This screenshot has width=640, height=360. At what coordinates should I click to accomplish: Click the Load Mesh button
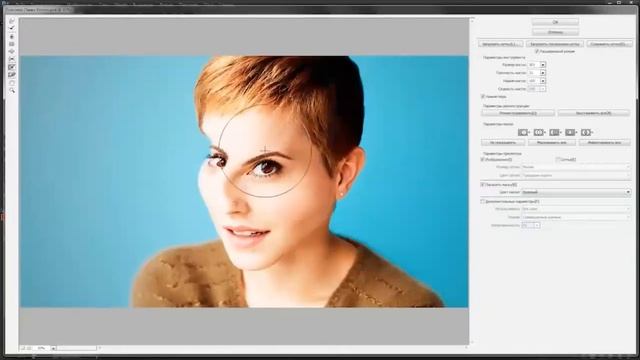point(501,44)
